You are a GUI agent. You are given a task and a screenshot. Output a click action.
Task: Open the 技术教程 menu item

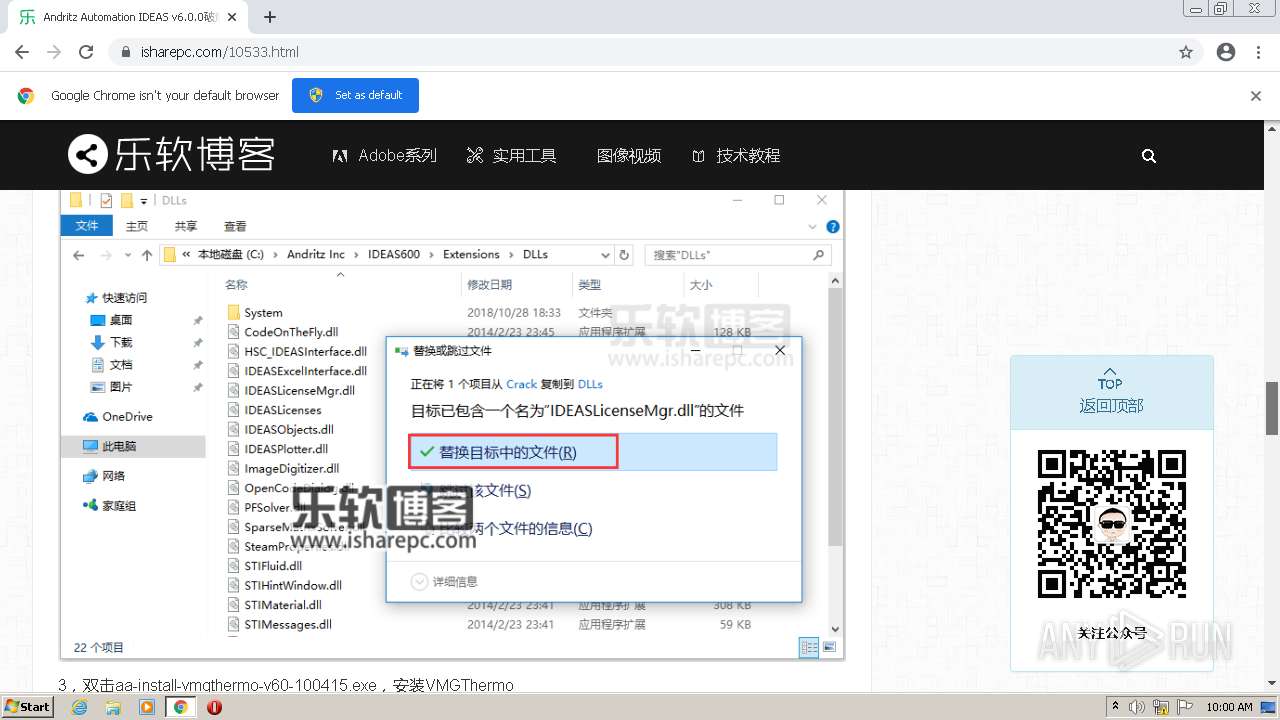click(736, 155)
